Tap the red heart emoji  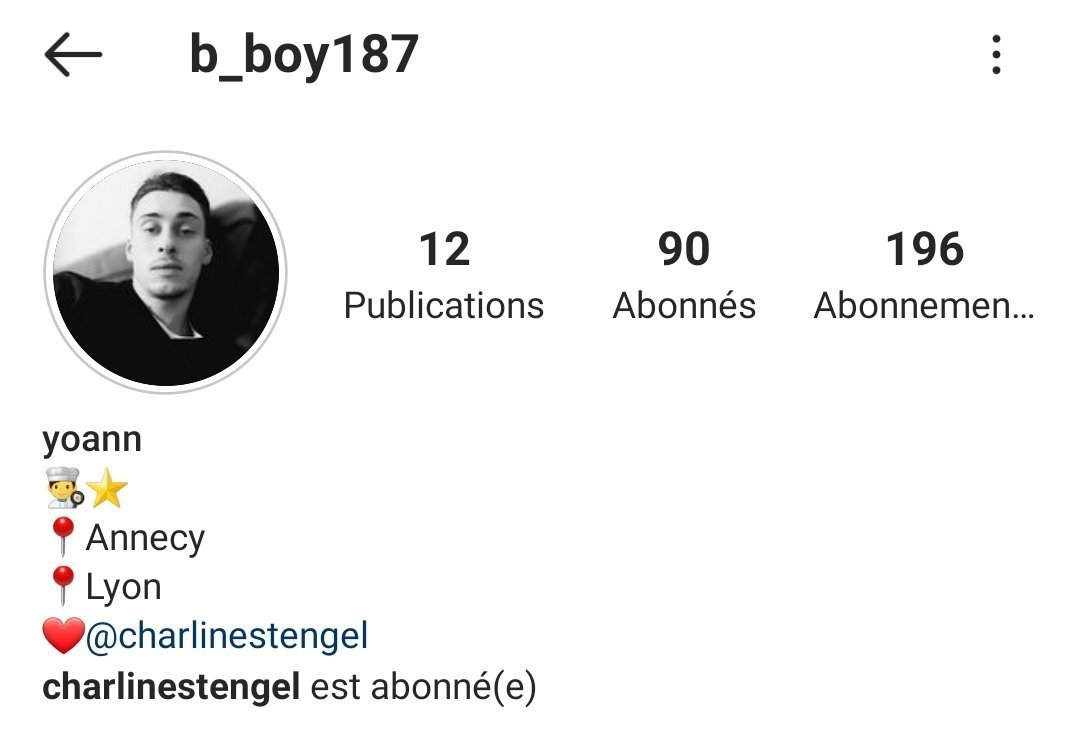point(63,636)
